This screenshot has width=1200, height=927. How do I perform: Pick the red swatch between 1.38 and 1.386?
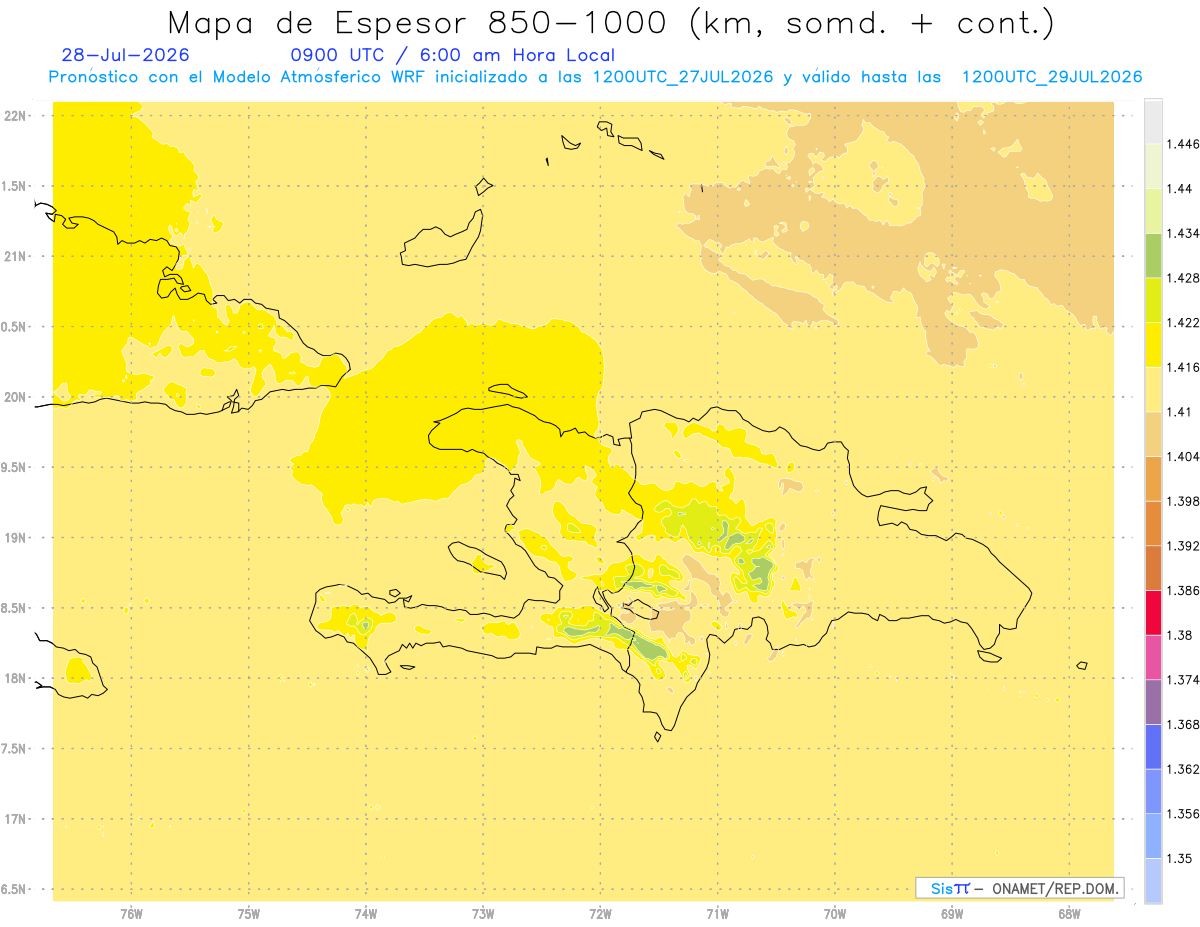(x=1153, y=612)
